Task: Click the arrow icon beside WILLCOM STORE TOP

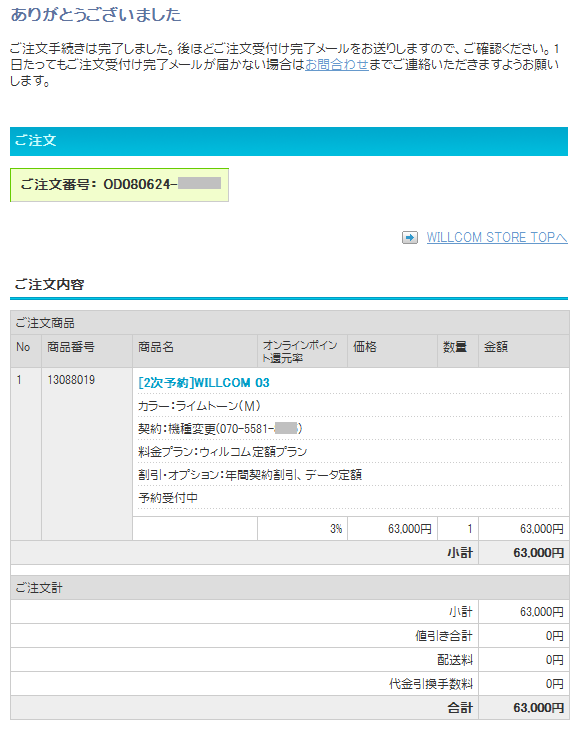Action: 410,238
